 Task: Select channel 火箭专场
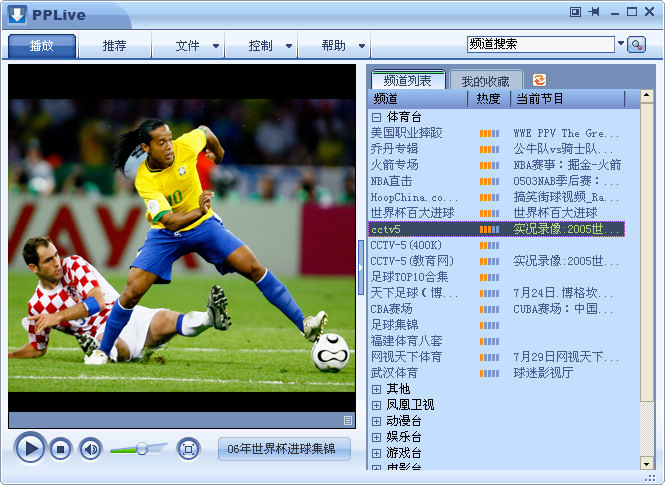(x=394, y=165)
